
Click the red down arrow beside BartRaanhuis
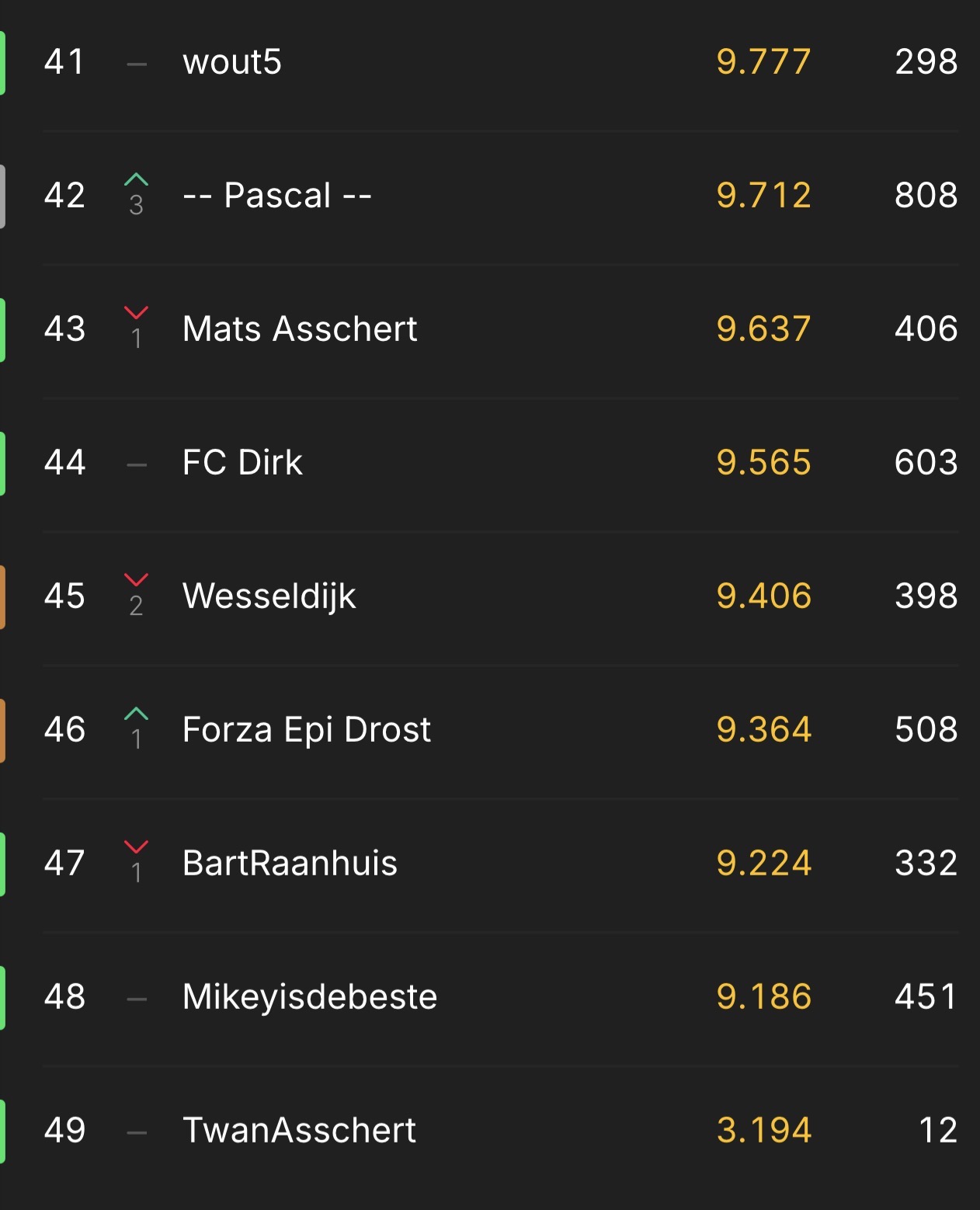pyautogui.click(x=136, y=847)
